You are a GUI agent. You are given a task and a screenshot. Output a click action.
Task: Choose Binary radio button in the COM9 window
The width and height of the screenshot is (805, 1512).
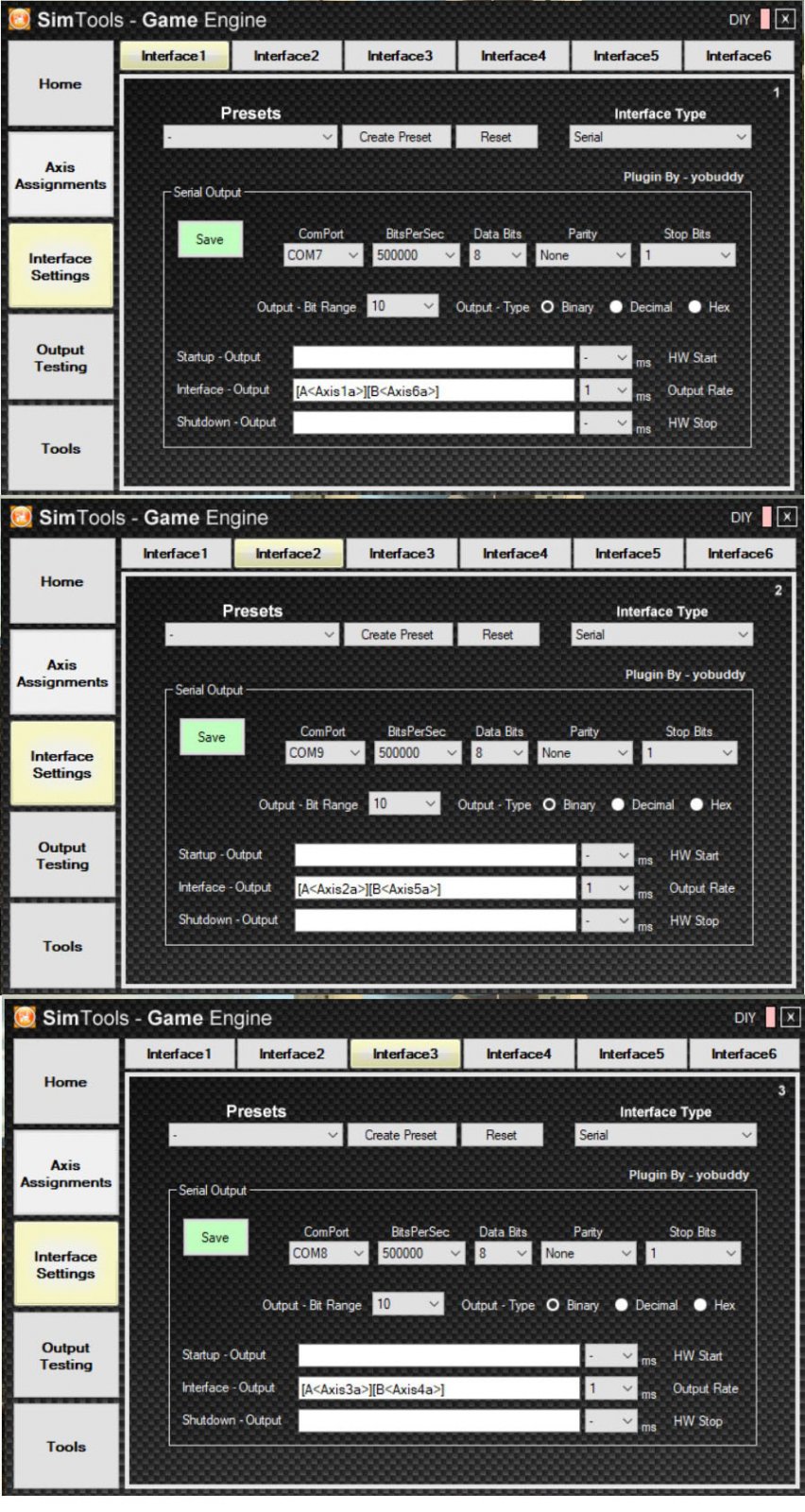(549, 805)
